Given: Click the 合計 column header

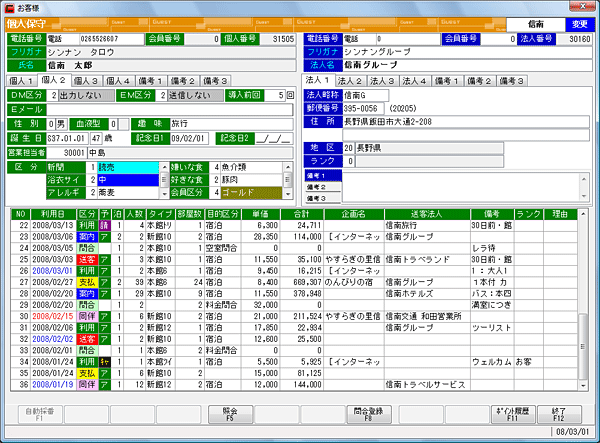Looking at the screenshot, I should point(302,214).
